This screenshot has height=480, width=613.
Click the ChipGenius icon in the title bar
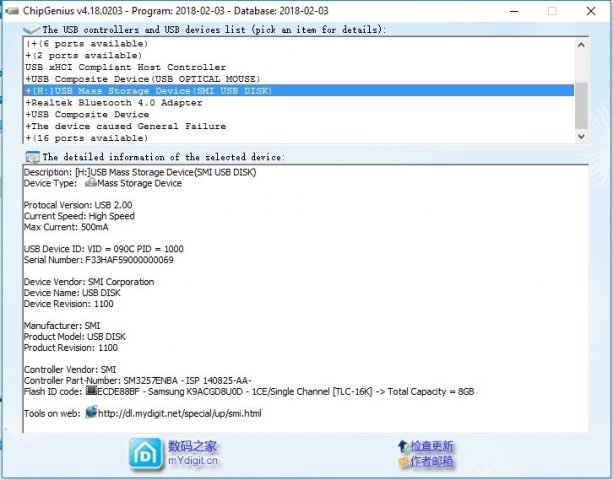coord(12,9)
